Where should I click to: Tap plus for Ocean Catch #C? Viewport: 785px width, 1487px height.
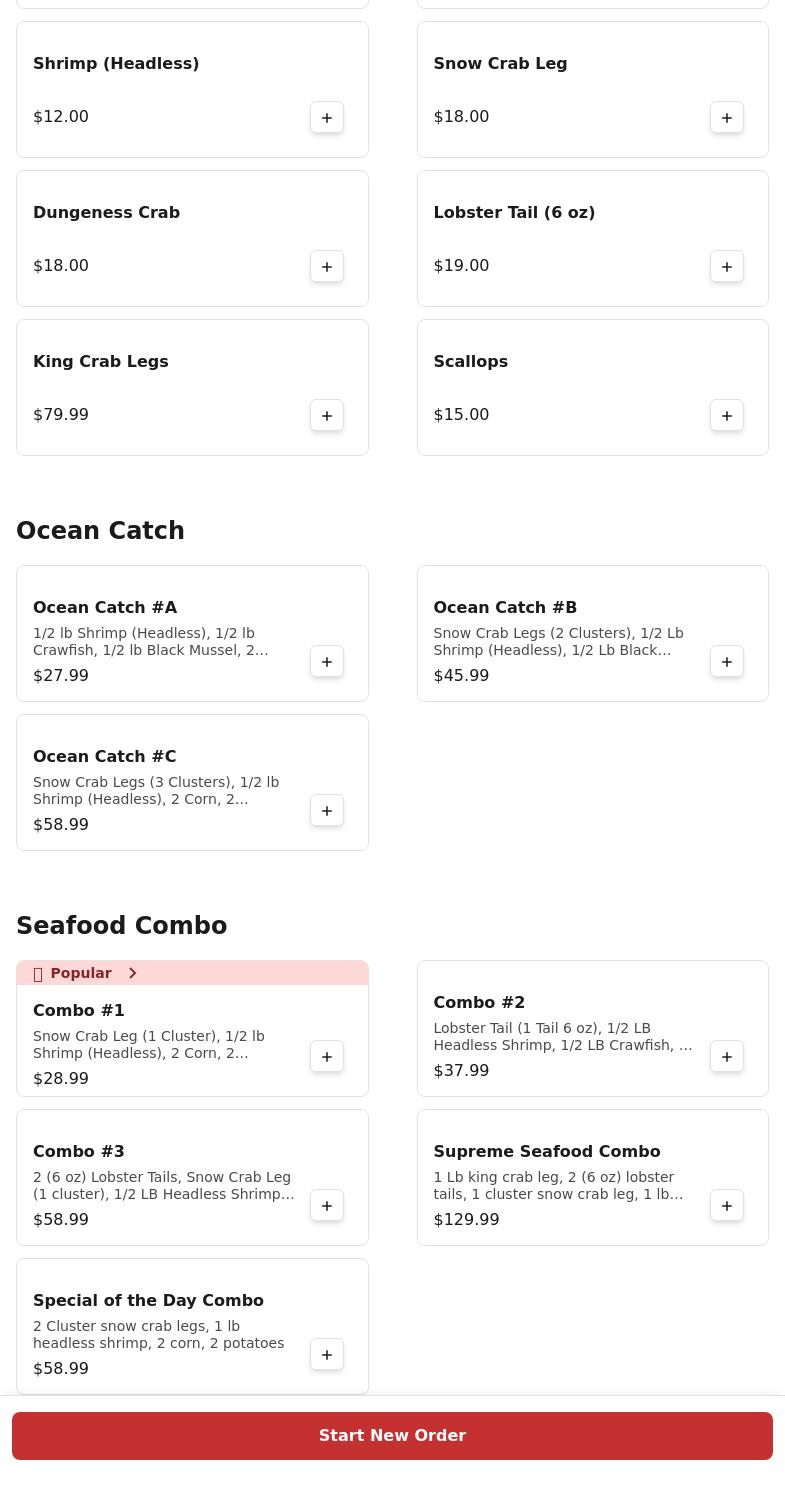(x=327, y=810)
